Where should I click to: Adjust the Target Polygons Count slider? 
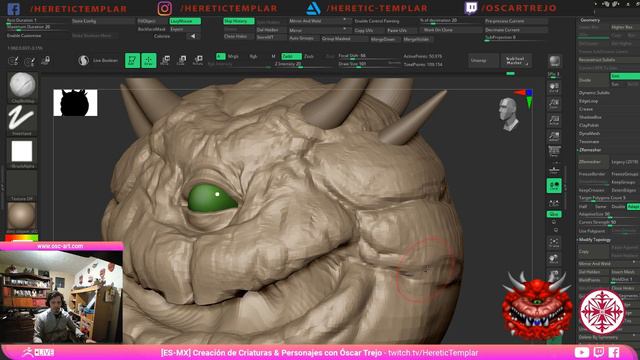coord(609,198)
